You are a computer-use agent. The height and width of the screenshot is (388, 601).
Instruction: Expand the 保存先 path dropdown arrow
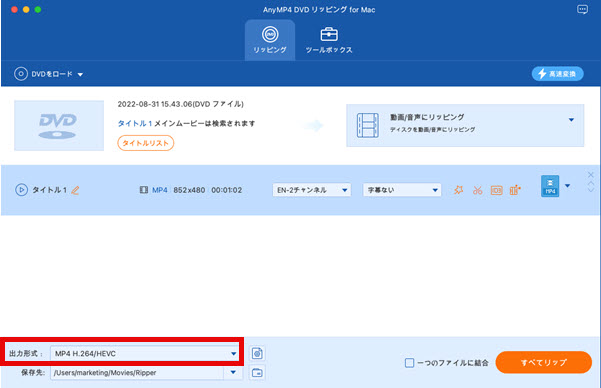233,373
